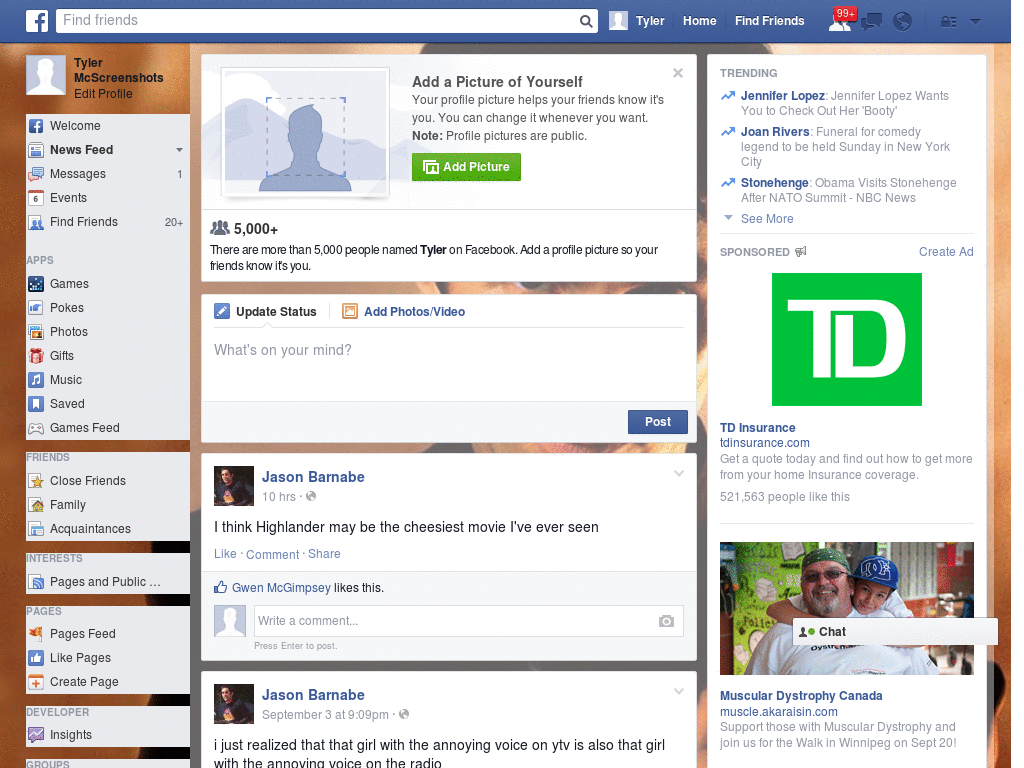Click the Find Friends sidebar icon
This screenshot has height=768, width=1024.
point(36,222)
